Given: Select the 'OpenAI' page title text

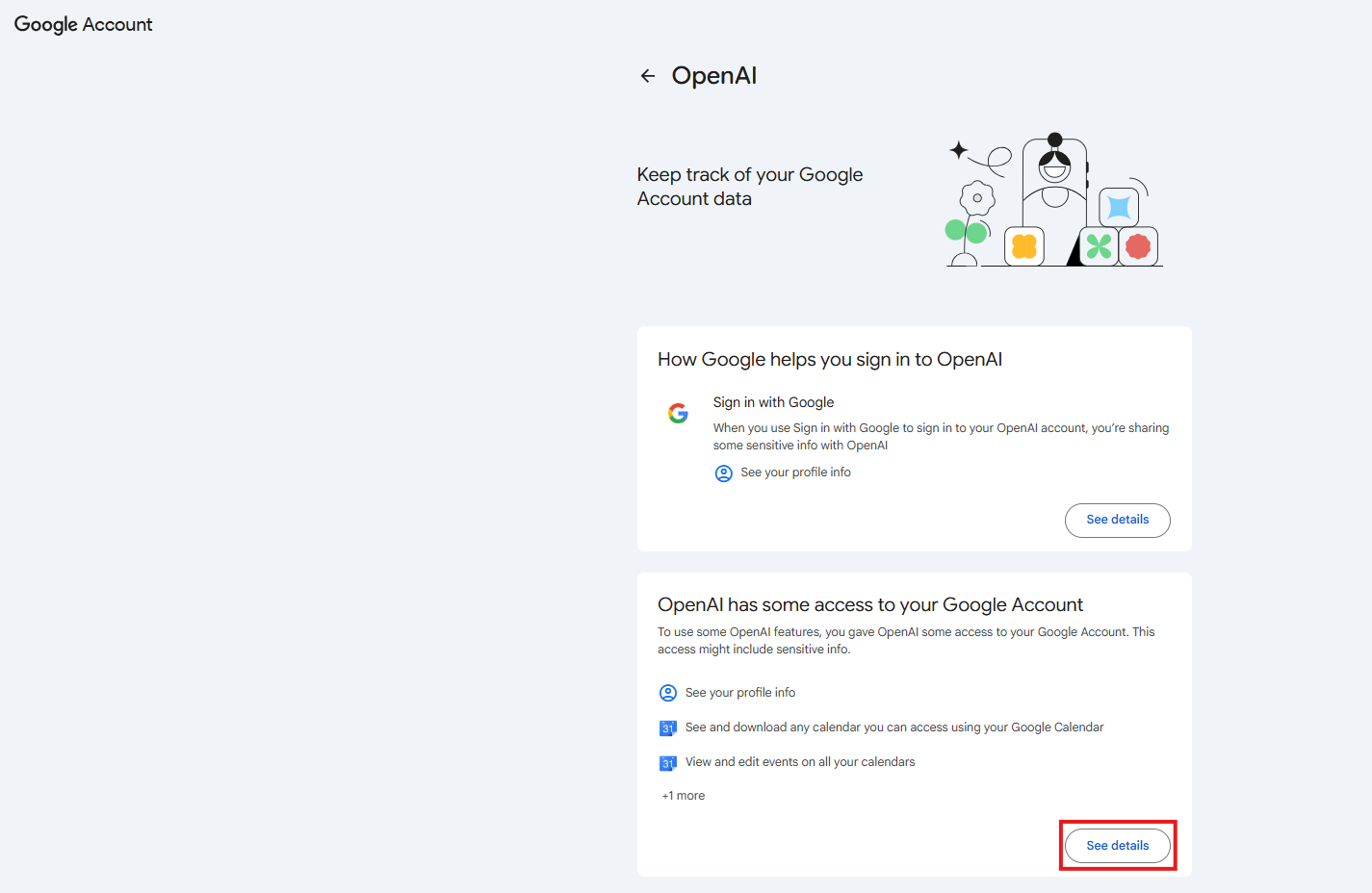Looking at the screenshot, I should point(714,76).
